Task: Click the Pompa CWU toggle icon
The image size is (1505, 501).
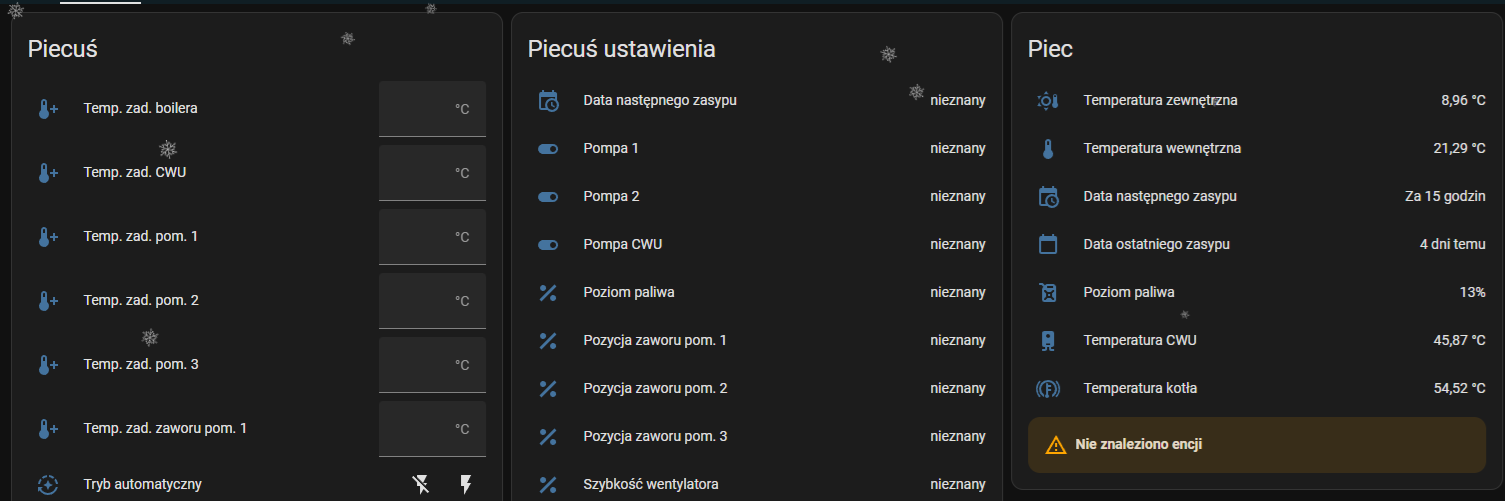Action: pos(548,245)
